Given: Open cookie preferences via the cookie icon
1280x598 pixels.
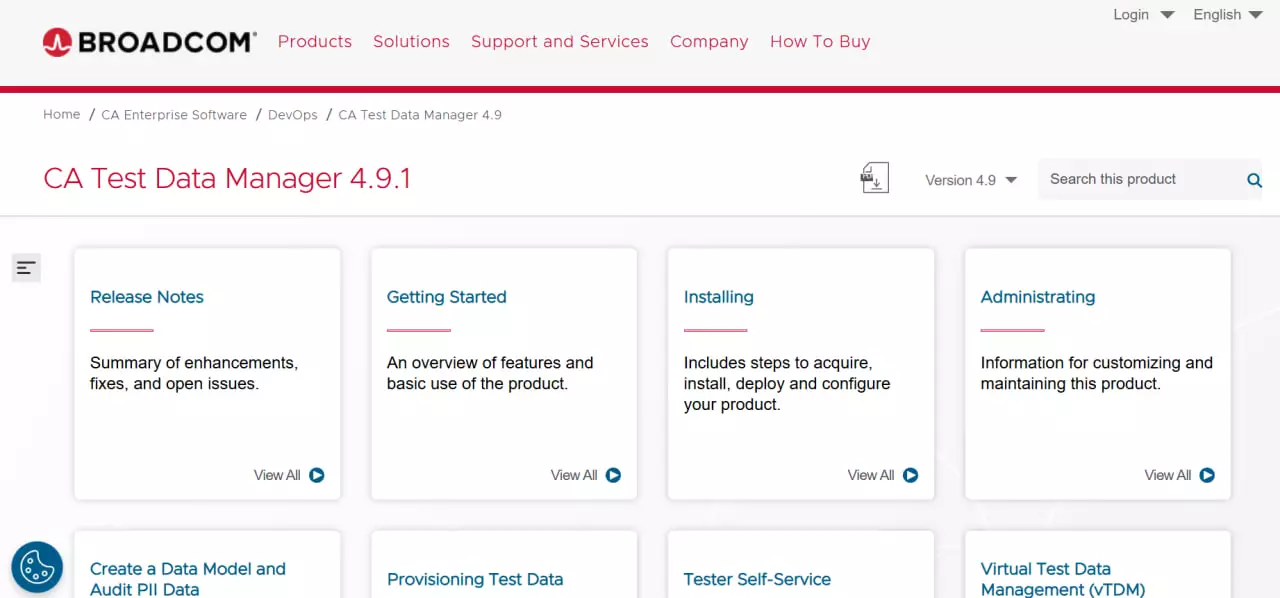Looking at the screenshot, I should (37, 567).
